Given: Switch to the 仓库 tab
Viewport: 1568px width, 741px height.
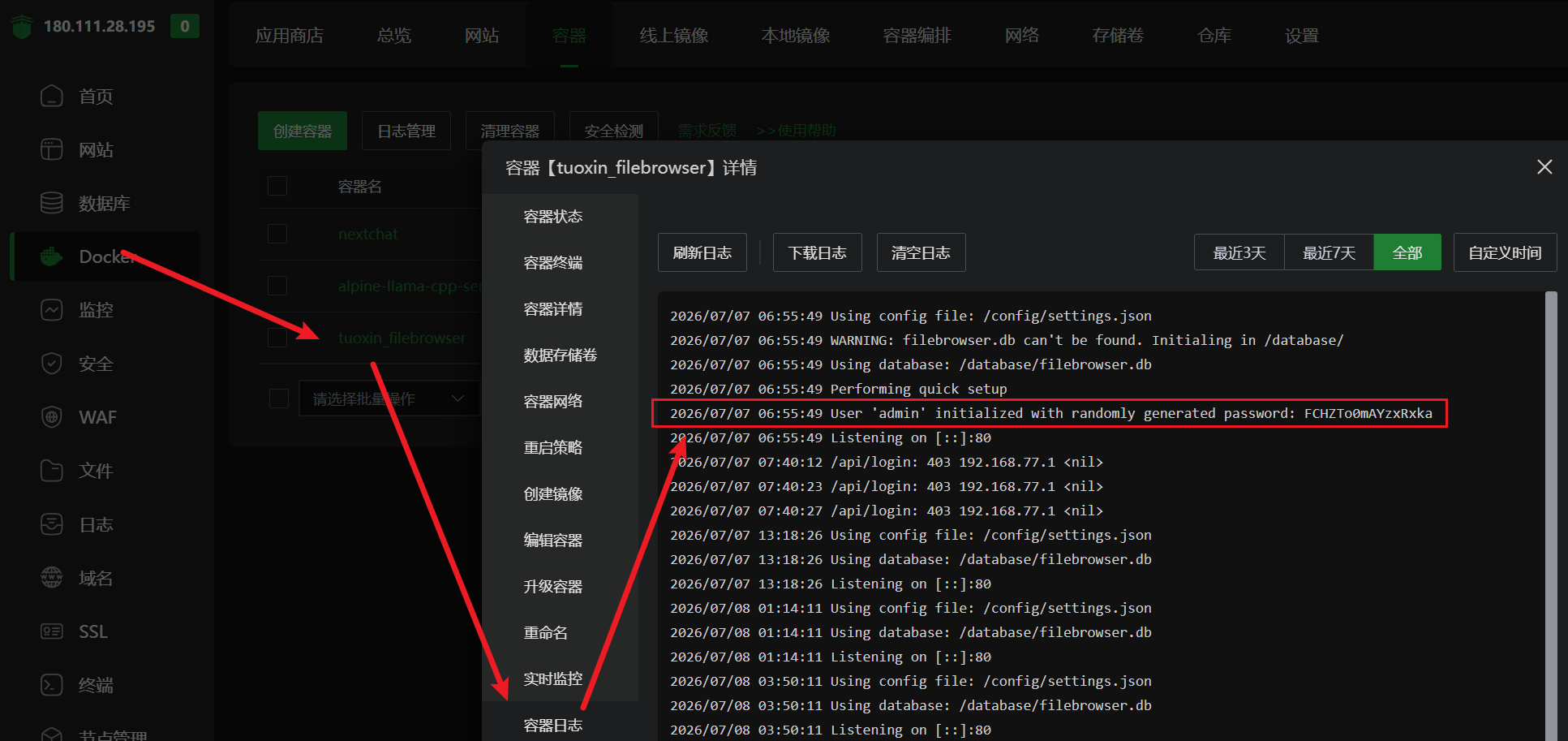Looking at the screenshot, I should (1214, 36).
